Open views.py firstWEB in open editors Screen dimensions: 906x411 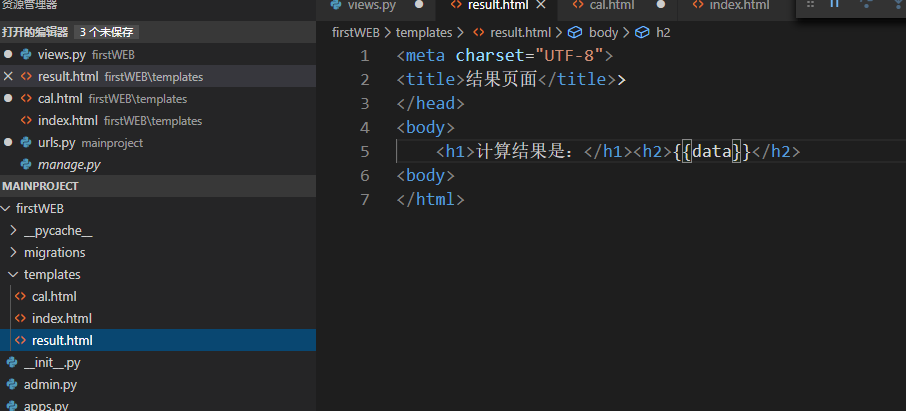tap(158, 54)
